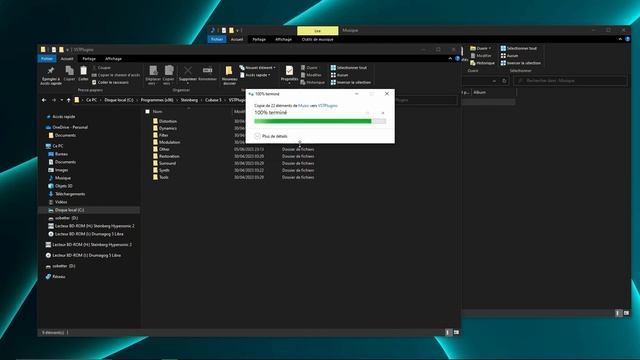Click Historique in VSTPlugins window ribbon
This screenshot has height=360, width=640.
point(312,82)
